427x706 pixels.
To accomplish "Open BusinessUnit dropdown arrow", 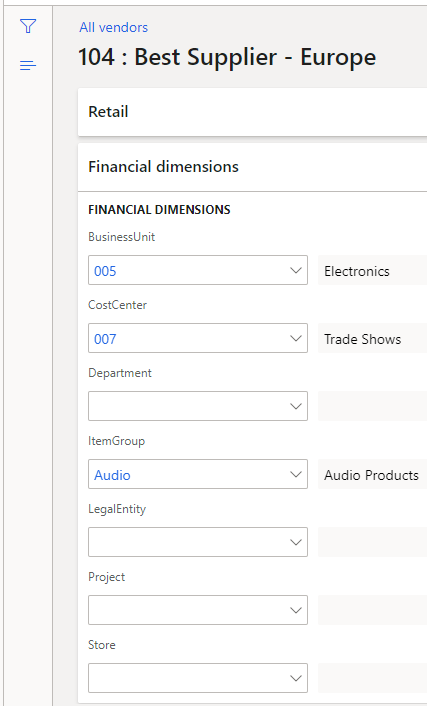I will (295, 270).
